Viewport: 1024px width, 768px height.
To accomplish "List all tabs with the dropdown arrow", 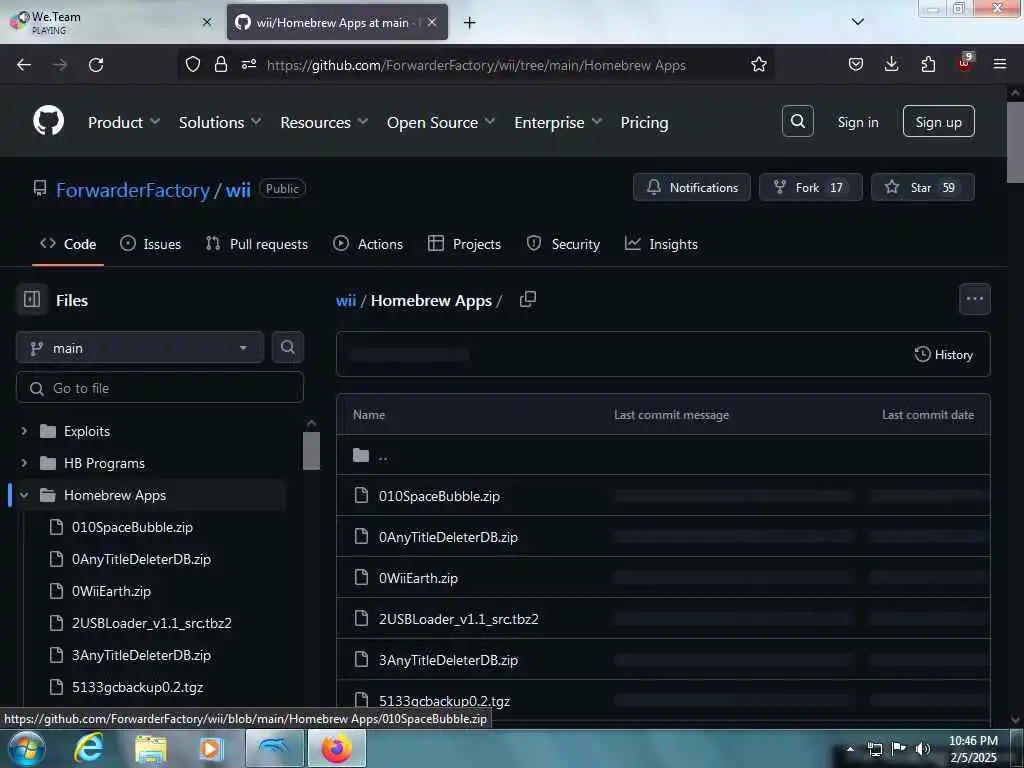I will [857, 22].
